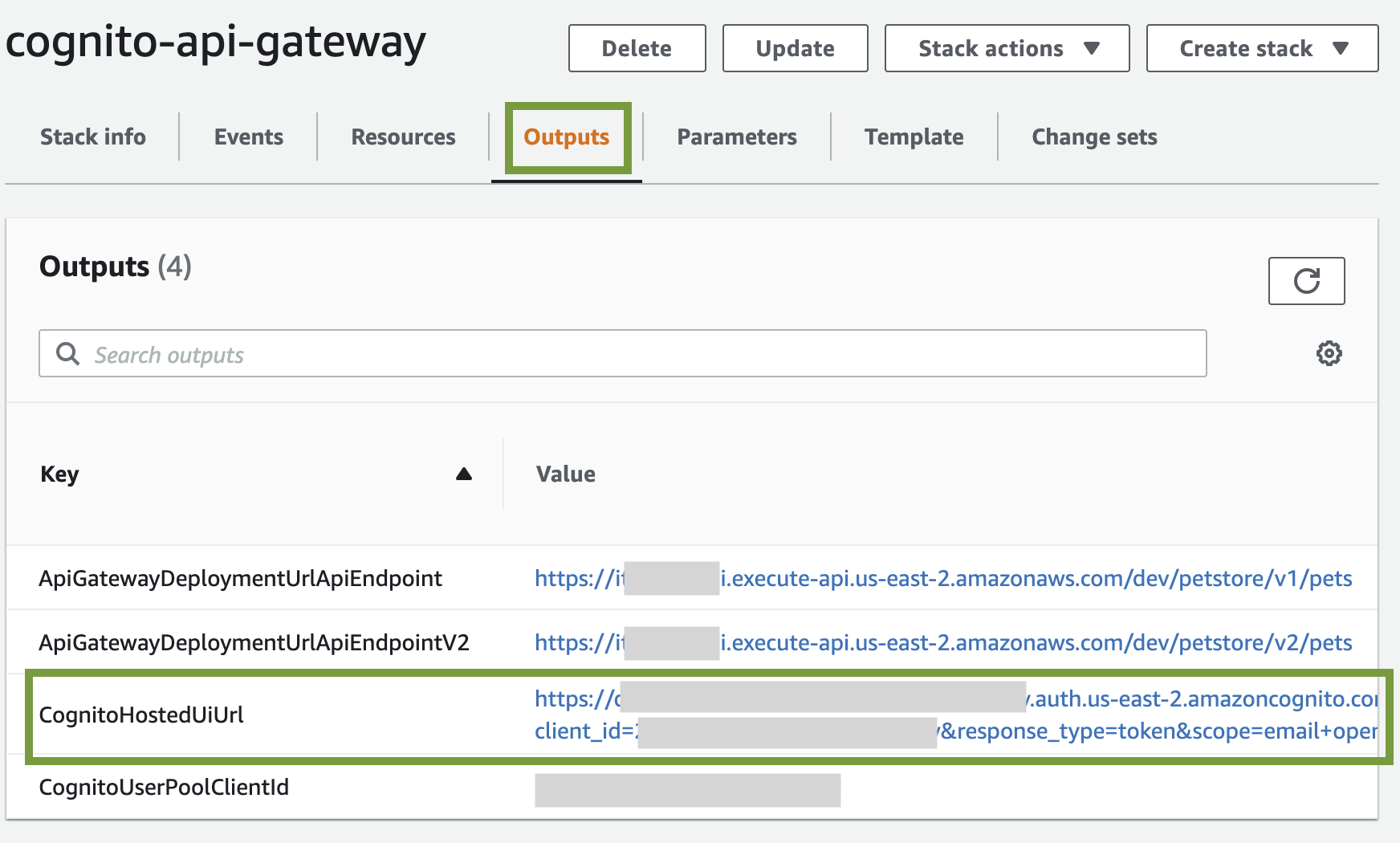This screenshot has height=843, width=1400.
Task: View the Resources tab
Action: tap(402, 136)
